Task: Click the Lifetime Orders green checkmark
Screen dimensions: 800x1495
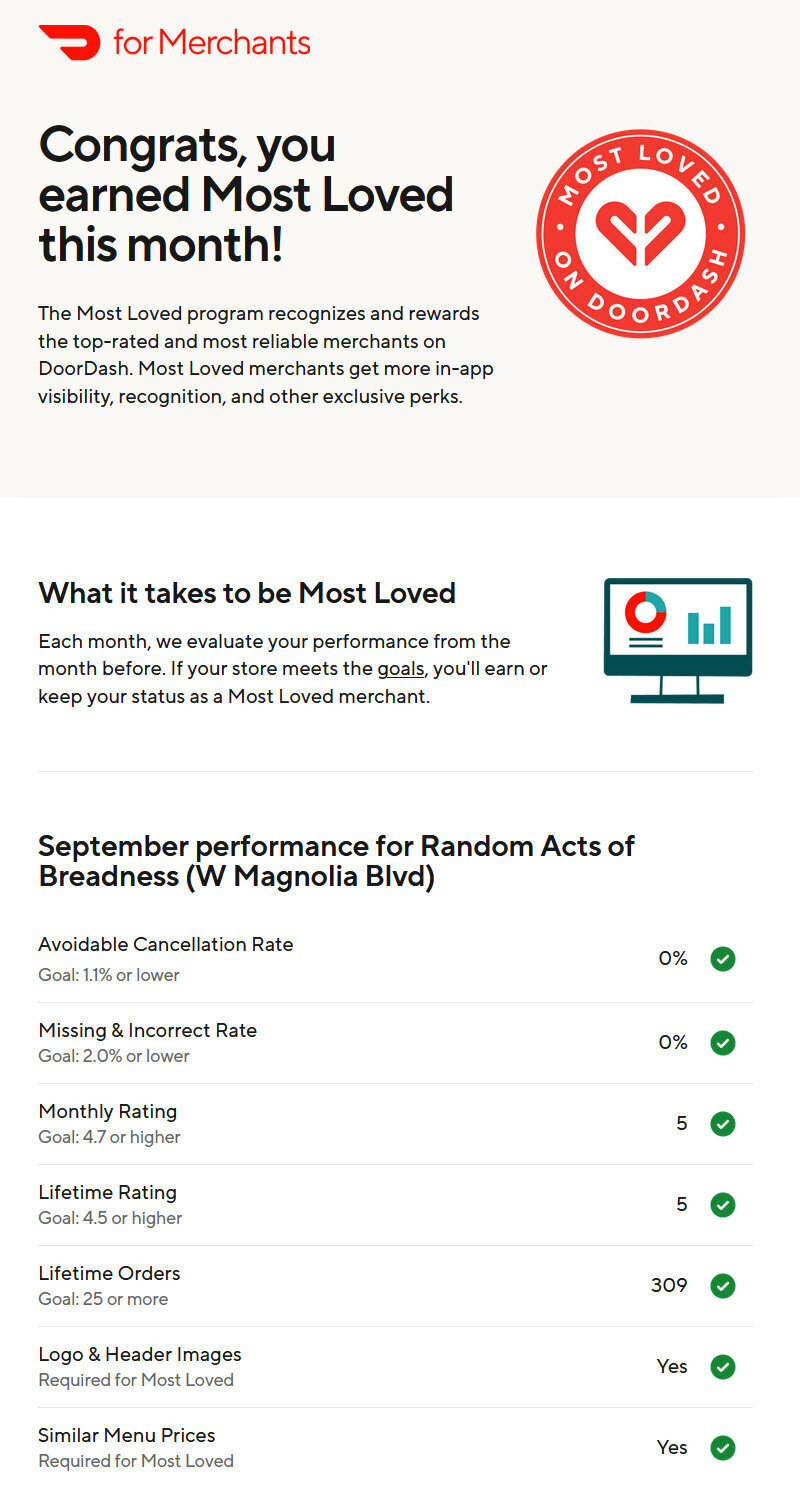Action: [723, 1286]
